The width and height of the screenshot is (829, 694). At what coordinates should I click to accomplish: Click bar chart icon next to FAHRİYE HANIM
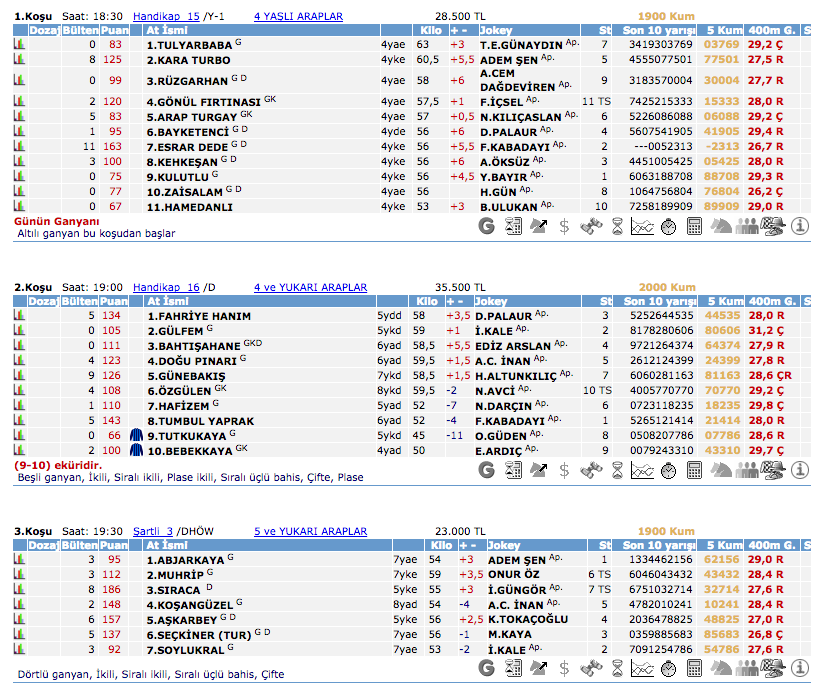click(x=18, y=316)
